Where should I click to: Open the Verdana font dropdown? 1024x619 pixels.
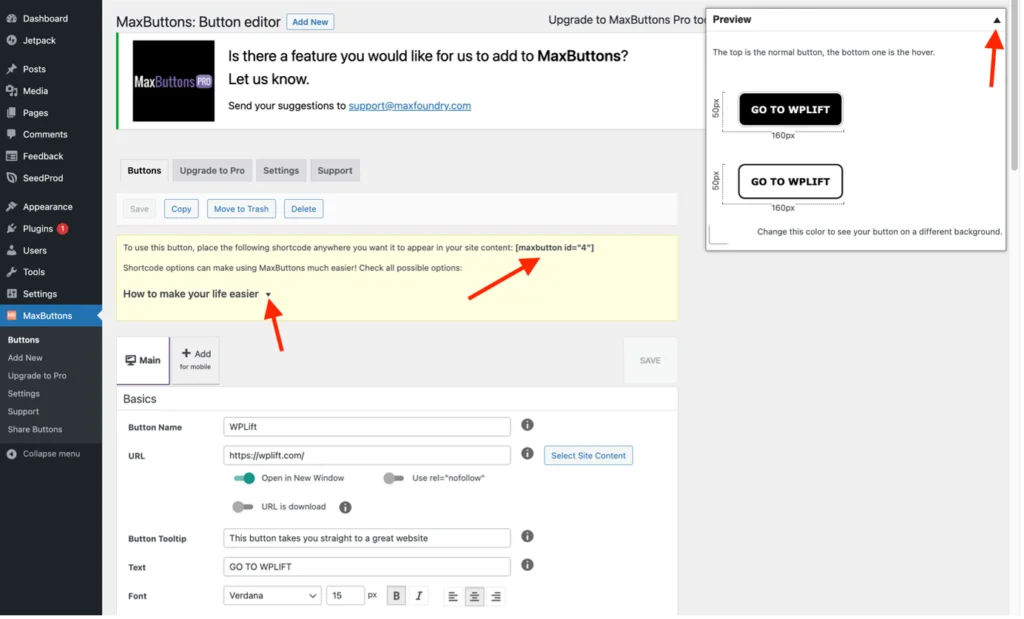tap(272, 595)
